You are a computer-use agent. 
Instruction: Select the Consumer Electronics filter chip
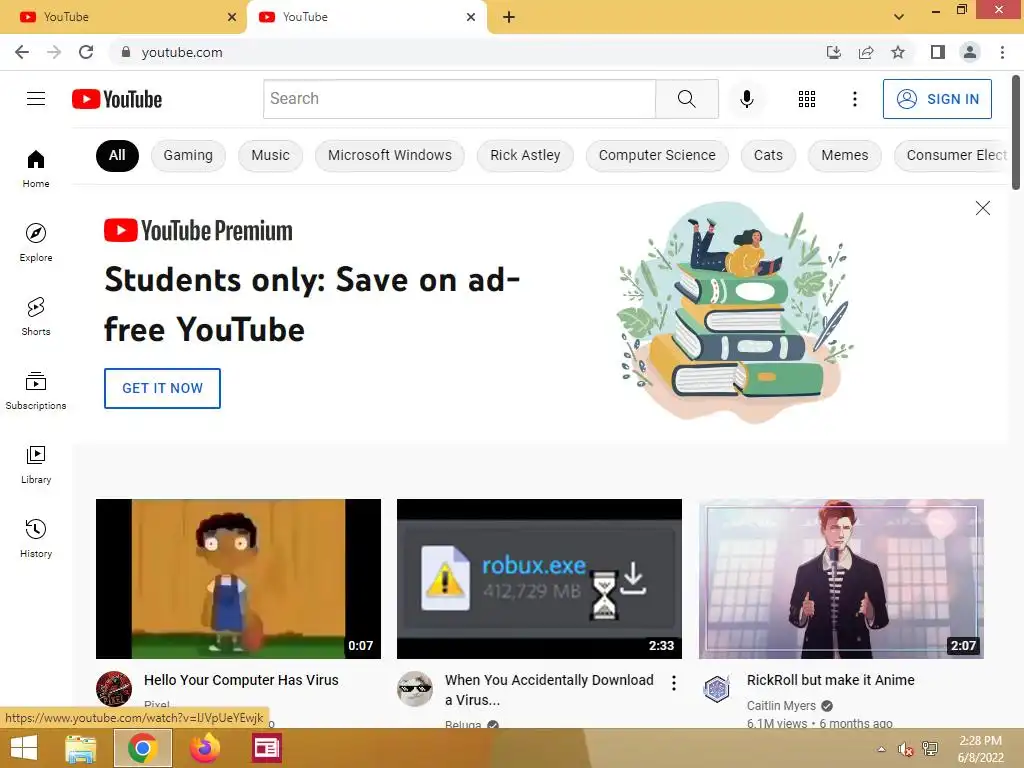952,155
